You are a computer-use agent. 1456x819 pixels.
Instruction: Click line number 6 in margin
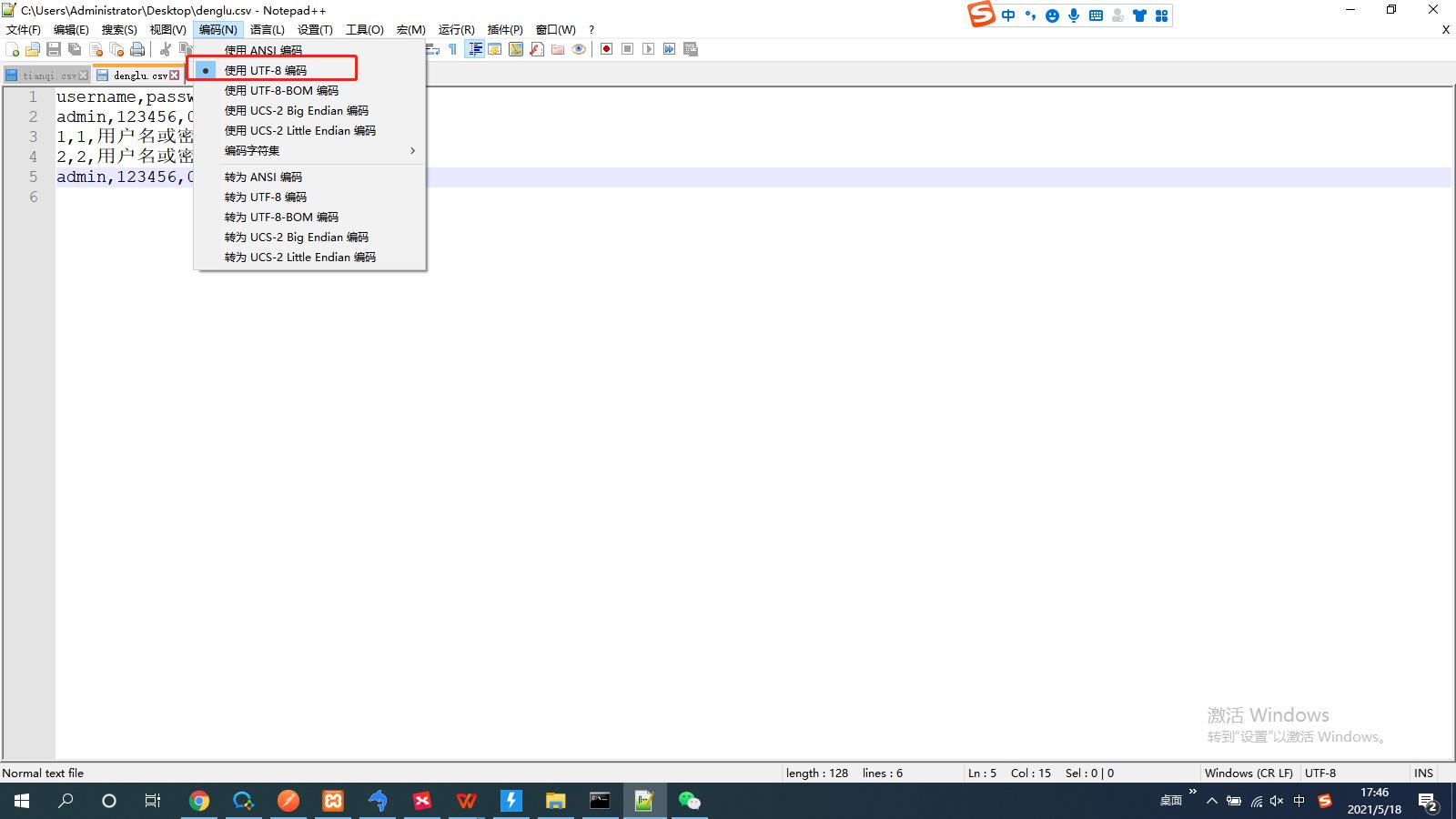(x=34, y=197)
